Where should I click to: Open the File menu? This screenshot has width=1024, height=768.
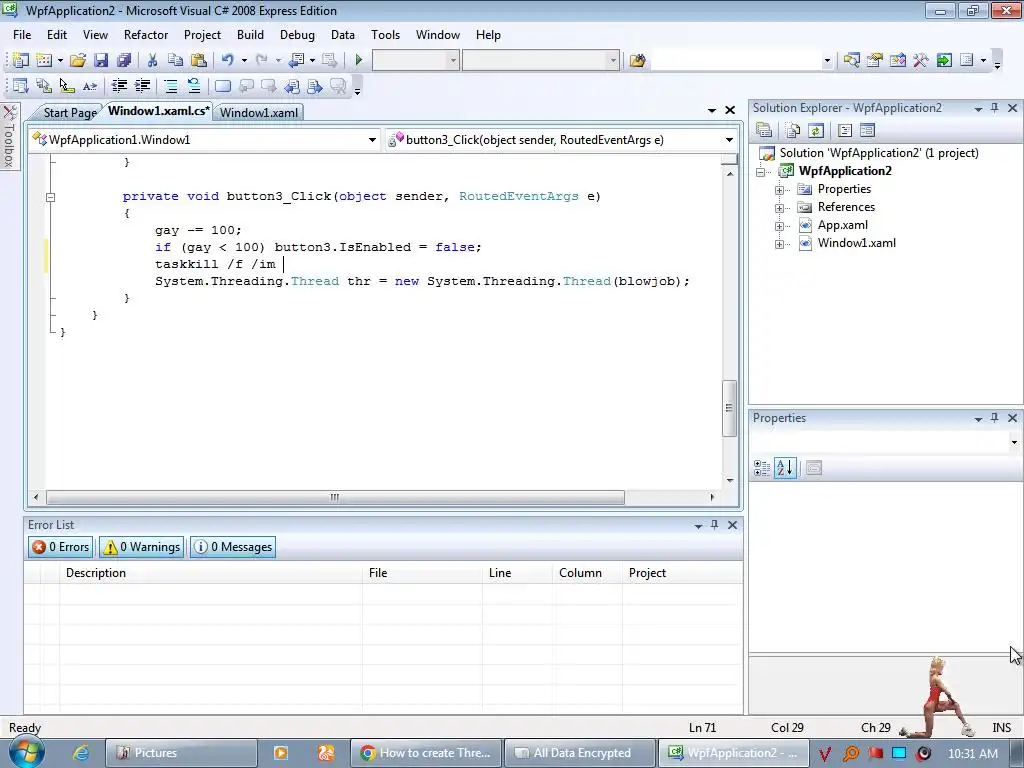click(22, 35)
